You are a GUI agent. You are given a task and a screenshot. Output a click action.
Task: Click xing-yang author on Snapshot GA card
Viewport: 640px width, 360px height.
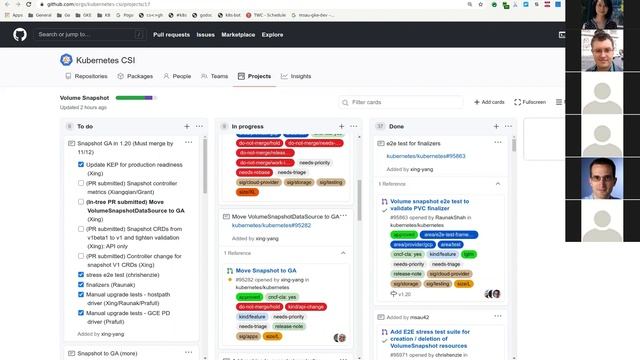[112, 334]
